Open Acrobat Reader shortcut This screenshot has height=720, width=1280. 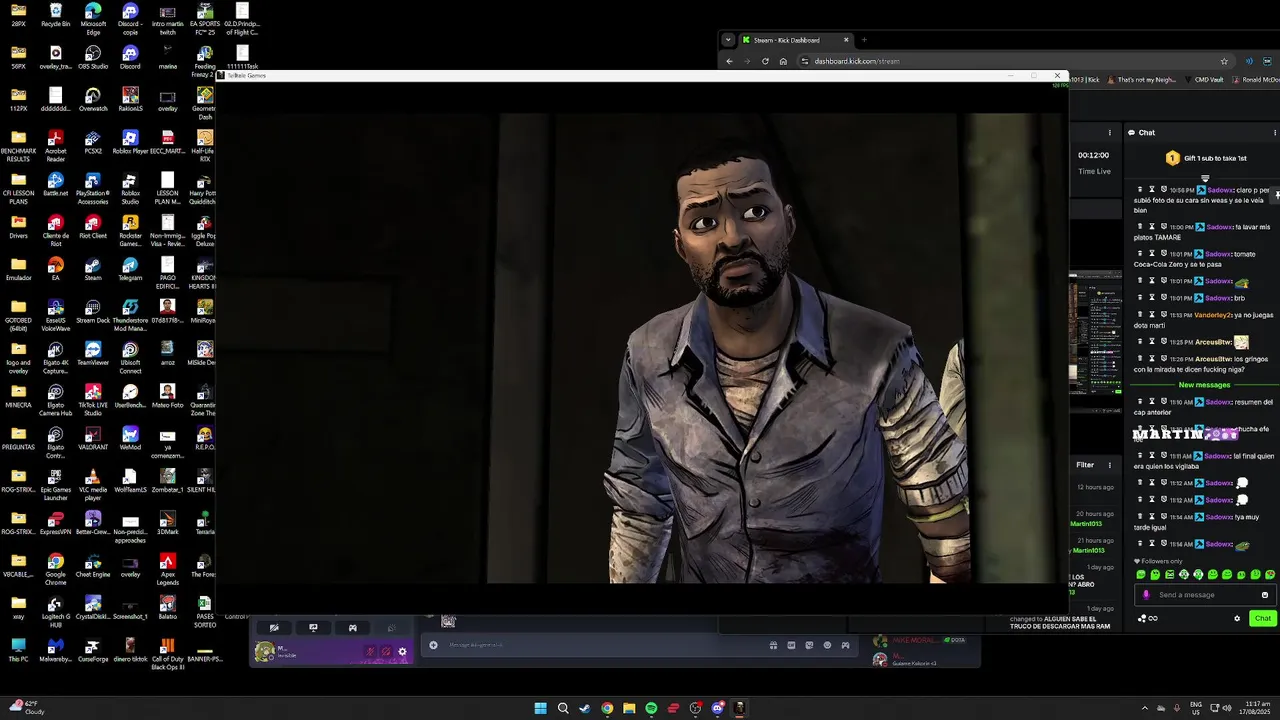click(x=56, y=146)
